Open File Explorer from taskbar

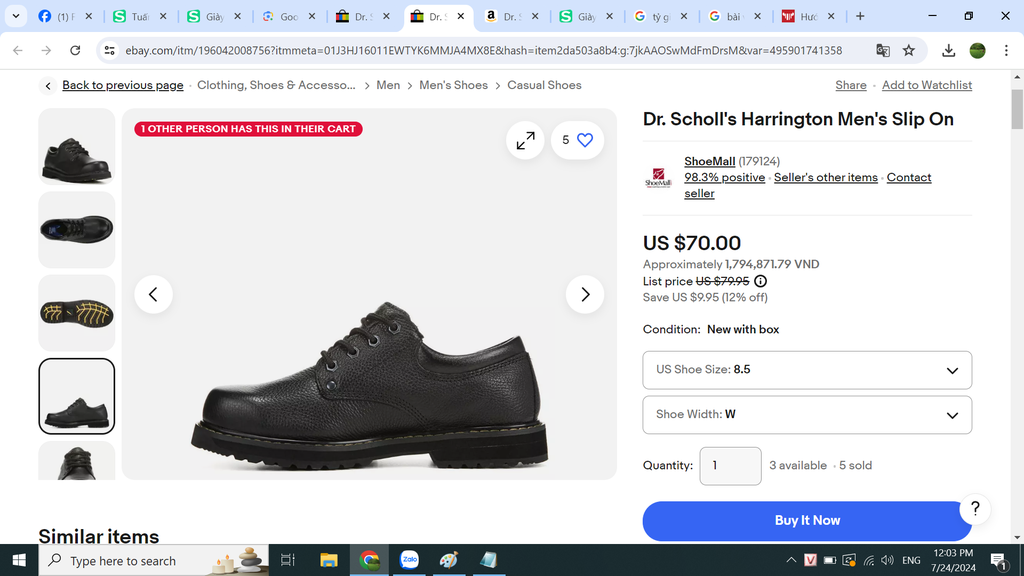click(328, 560)
